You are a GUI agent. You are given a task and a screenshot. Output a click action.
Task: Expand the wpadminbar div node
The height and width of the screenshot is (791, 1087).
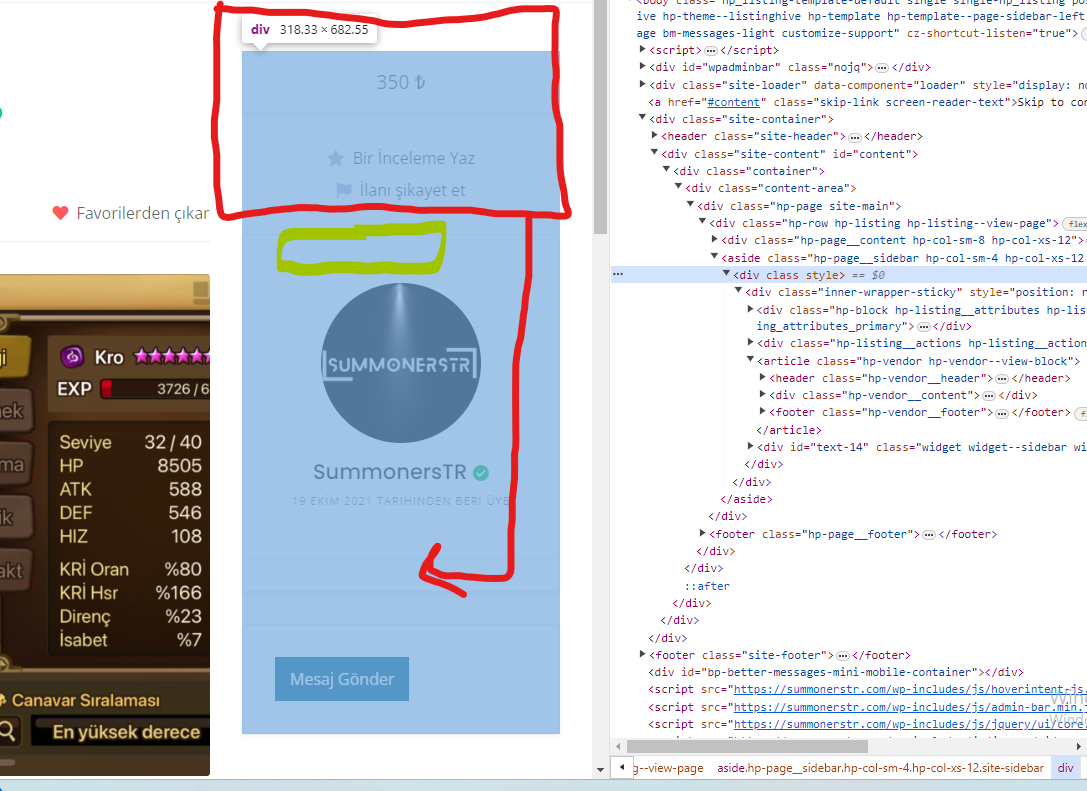click(x=642, y=67)
